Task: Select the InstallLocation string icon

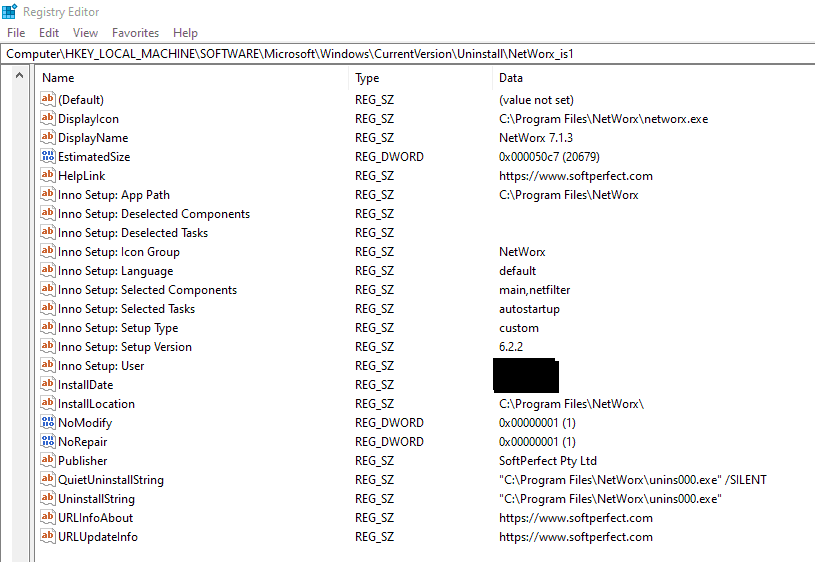Action: tap(47, 403)
